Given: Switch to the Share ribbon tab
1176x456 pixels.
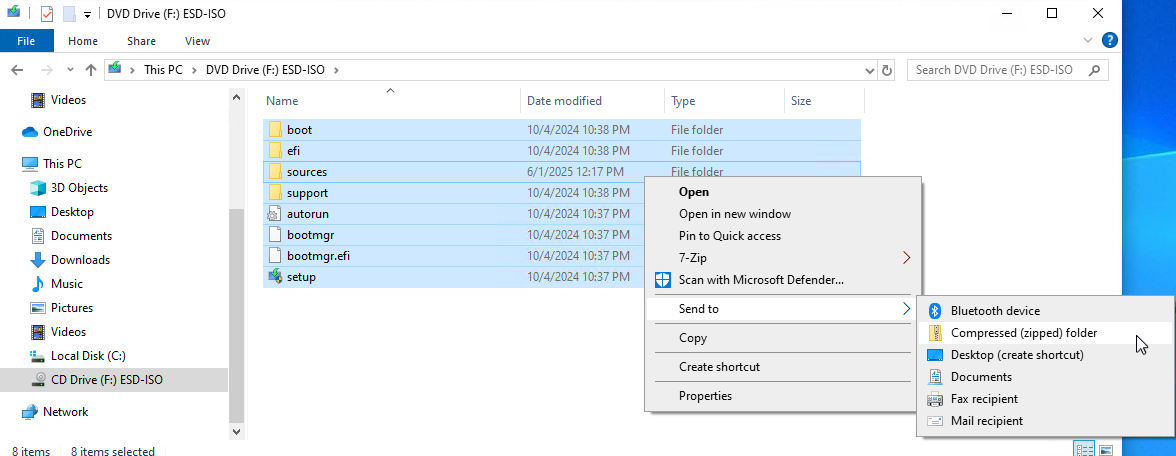Looking at the screenshot, I should 141,41.
